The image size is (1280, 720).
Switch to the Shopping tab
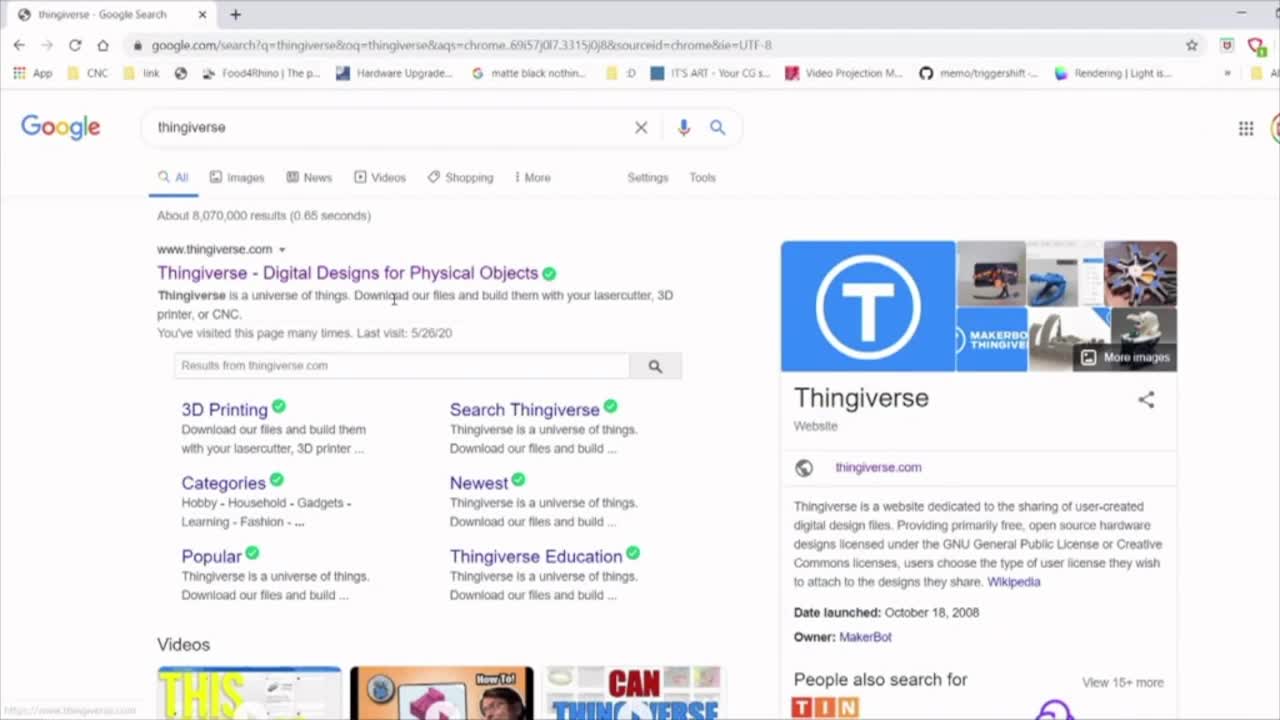(460, 177)
